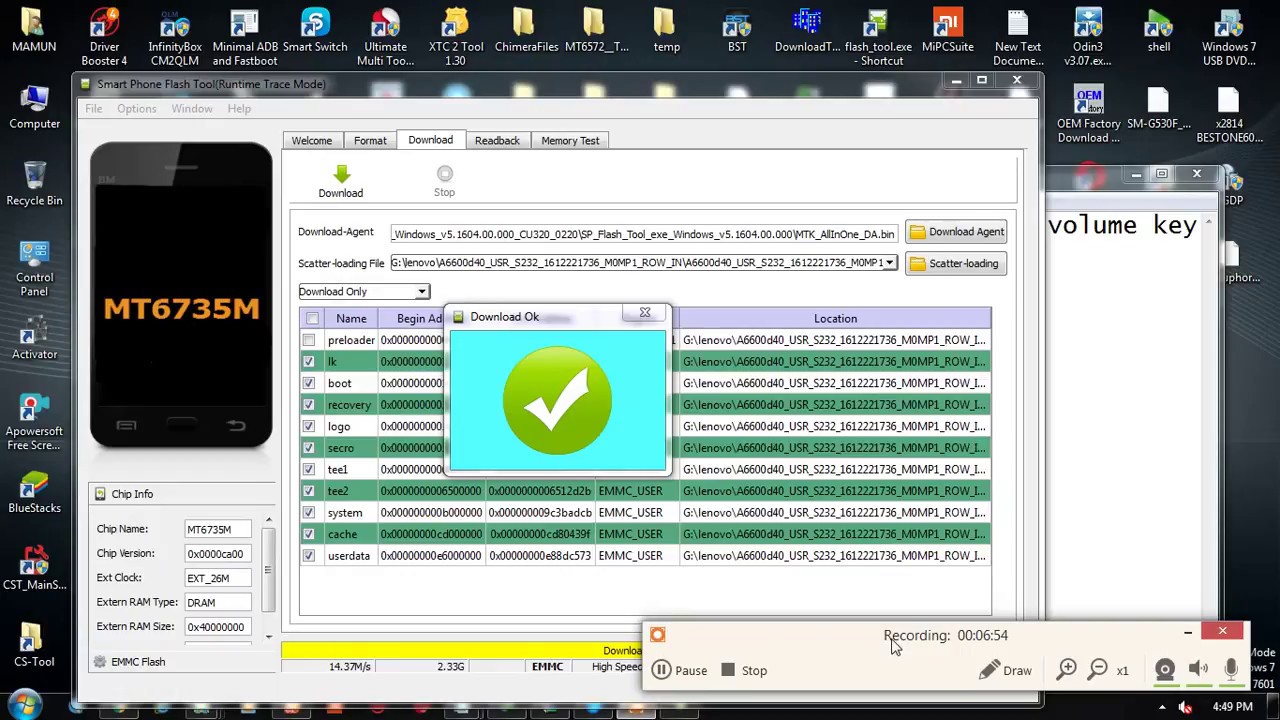This screenshot has width=1280, height=720.
Task: Open InfinityBox CM2QLM desktop icon
Action: click(175, 37)
